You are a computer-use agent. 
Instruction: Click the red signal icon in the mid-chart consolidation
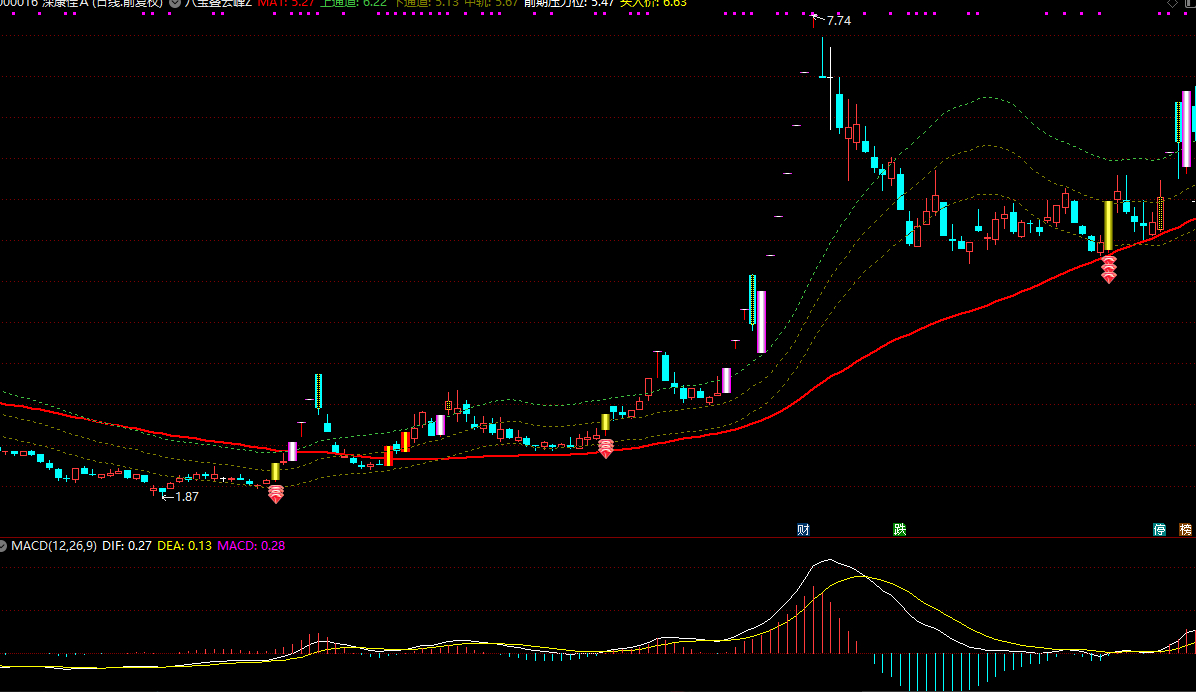[605, 448]
